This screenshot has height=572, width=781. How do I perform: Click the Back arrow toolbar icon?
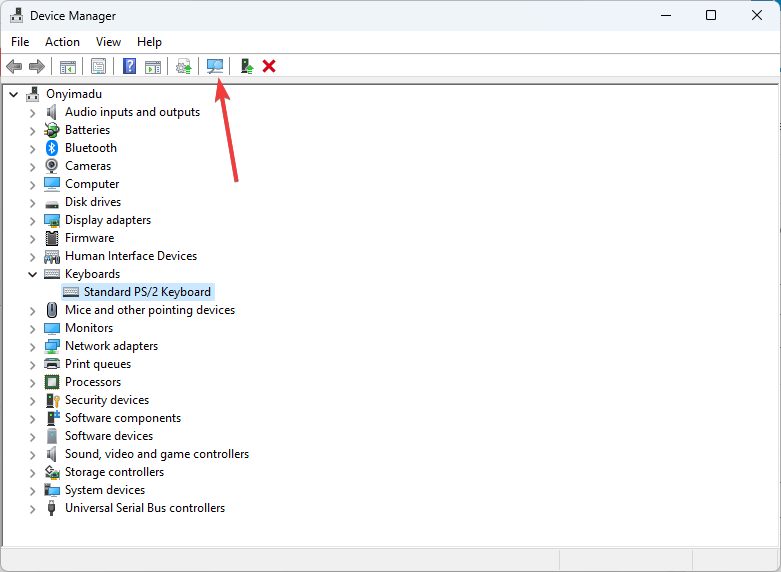[x=14, y=66]
